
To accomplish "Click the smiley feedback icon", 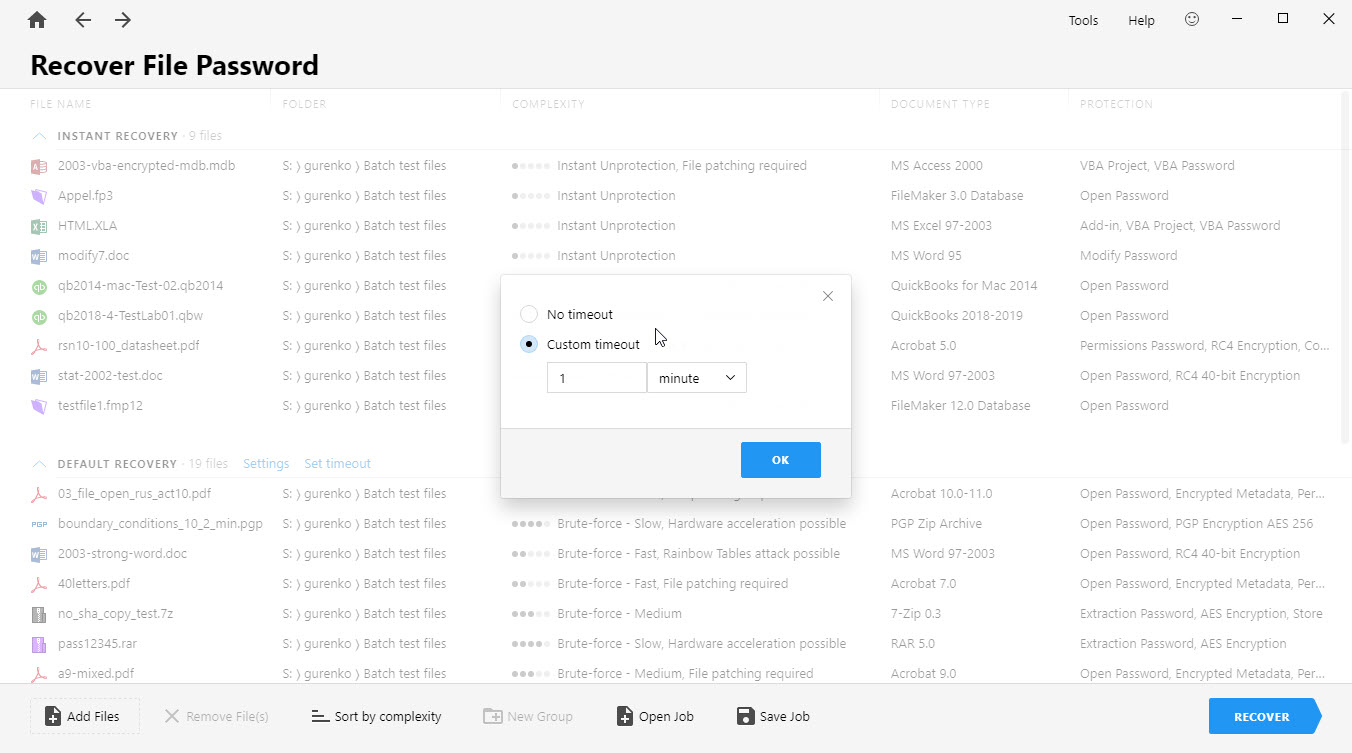I will (1191, 19).
